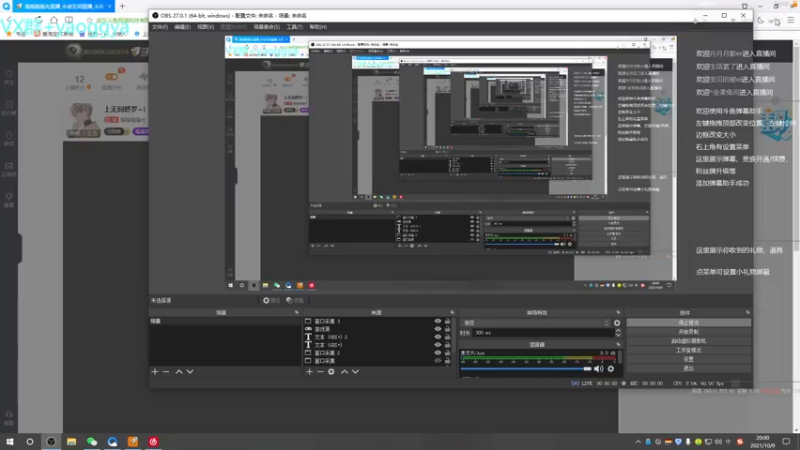Show hidden system tray icons chevron
Viewport: 800px width, 450px height.
point(638,442)
